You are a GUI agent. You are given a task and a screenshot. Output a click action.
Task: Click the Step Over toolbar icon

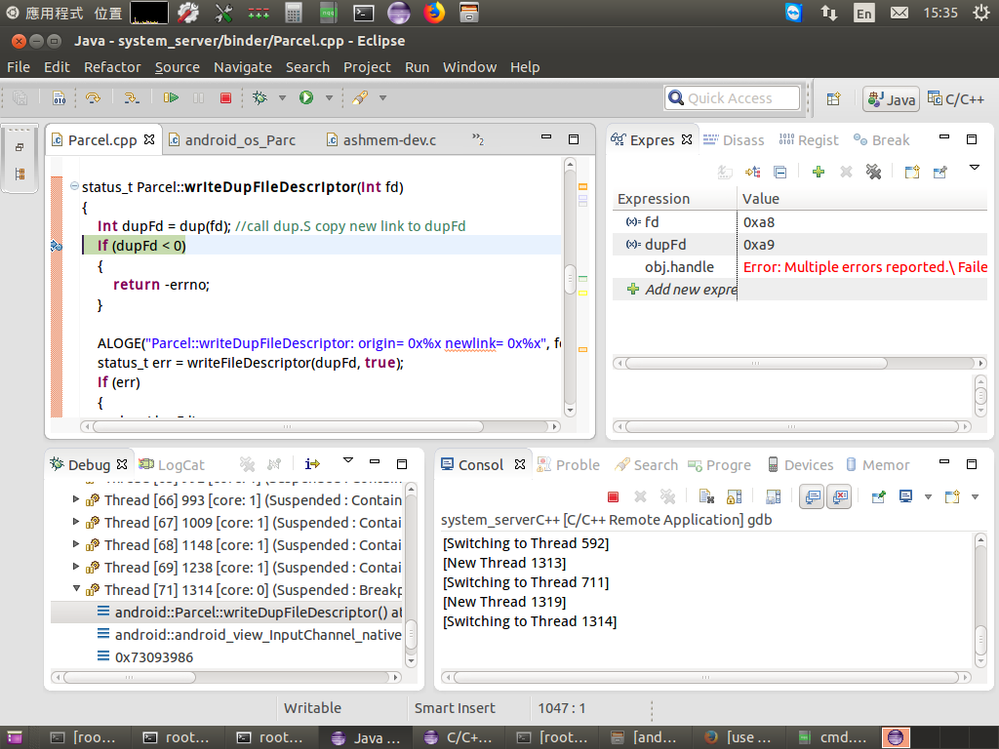[93, 98]
